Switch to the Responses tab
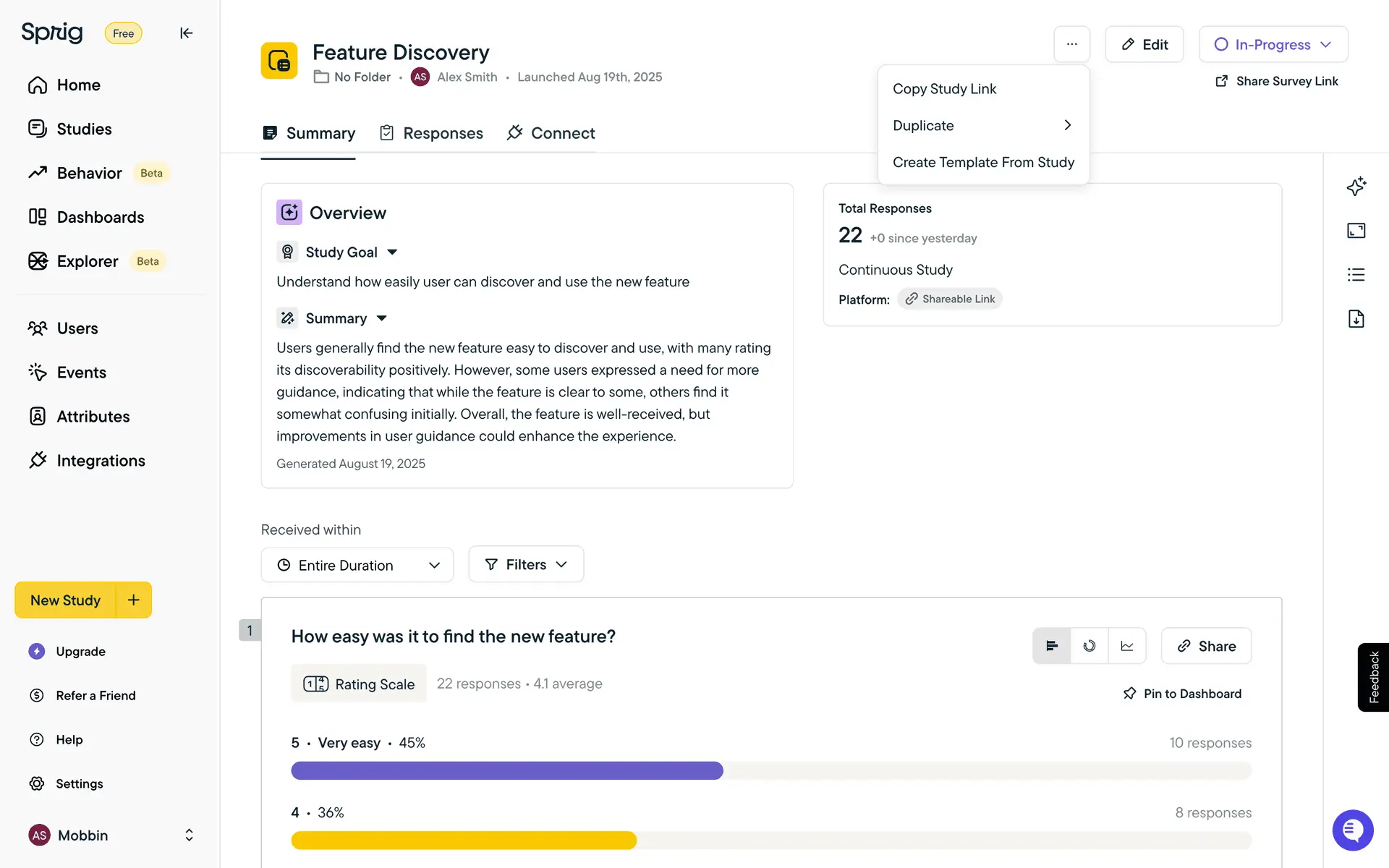1389x868 pixels. [x=432, y=133]
